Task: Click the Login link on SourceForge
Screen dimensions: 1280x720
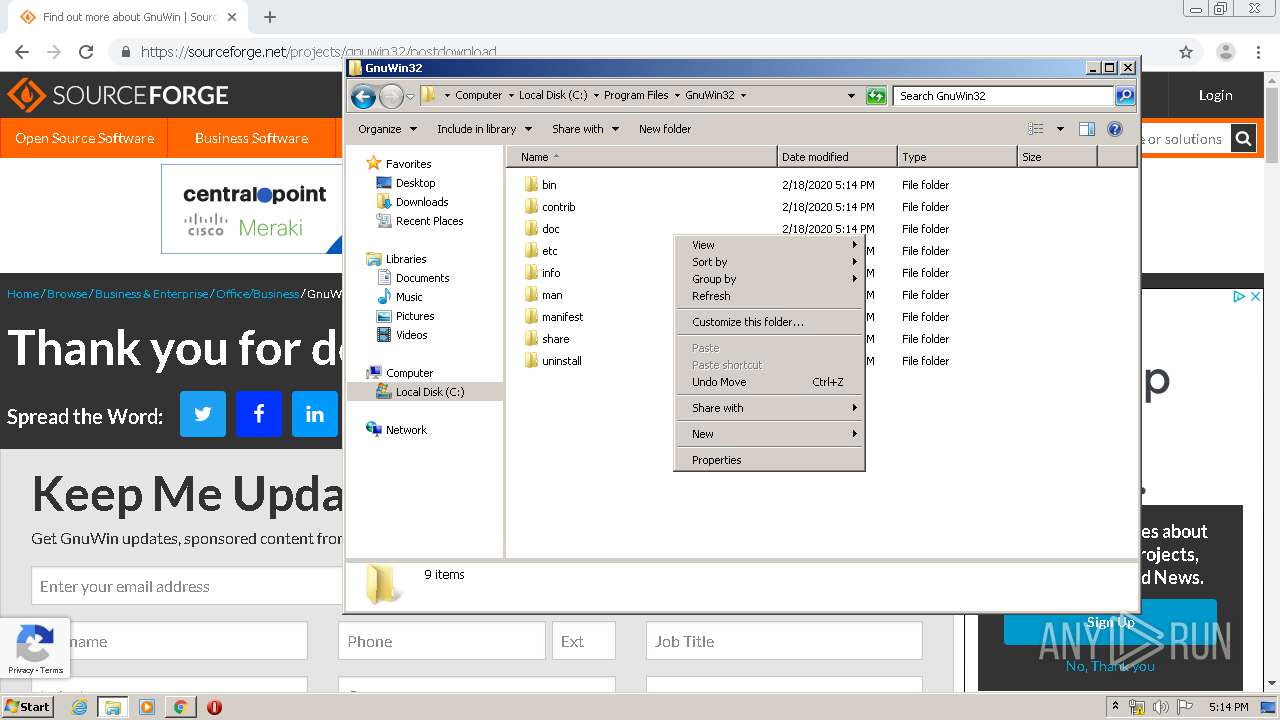Action: pos(1215,95)
